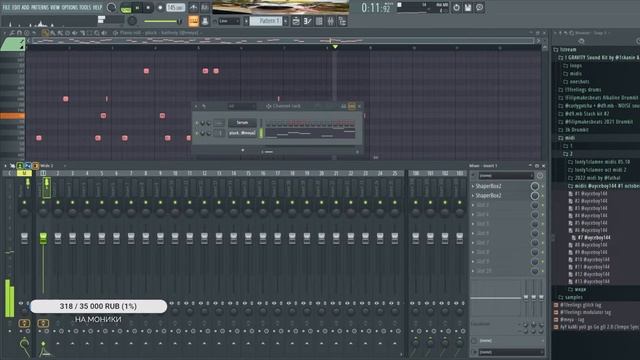Select the green channel selector next to pluck
The width and height of the screenshot is (640, 360).
[261, 133]
